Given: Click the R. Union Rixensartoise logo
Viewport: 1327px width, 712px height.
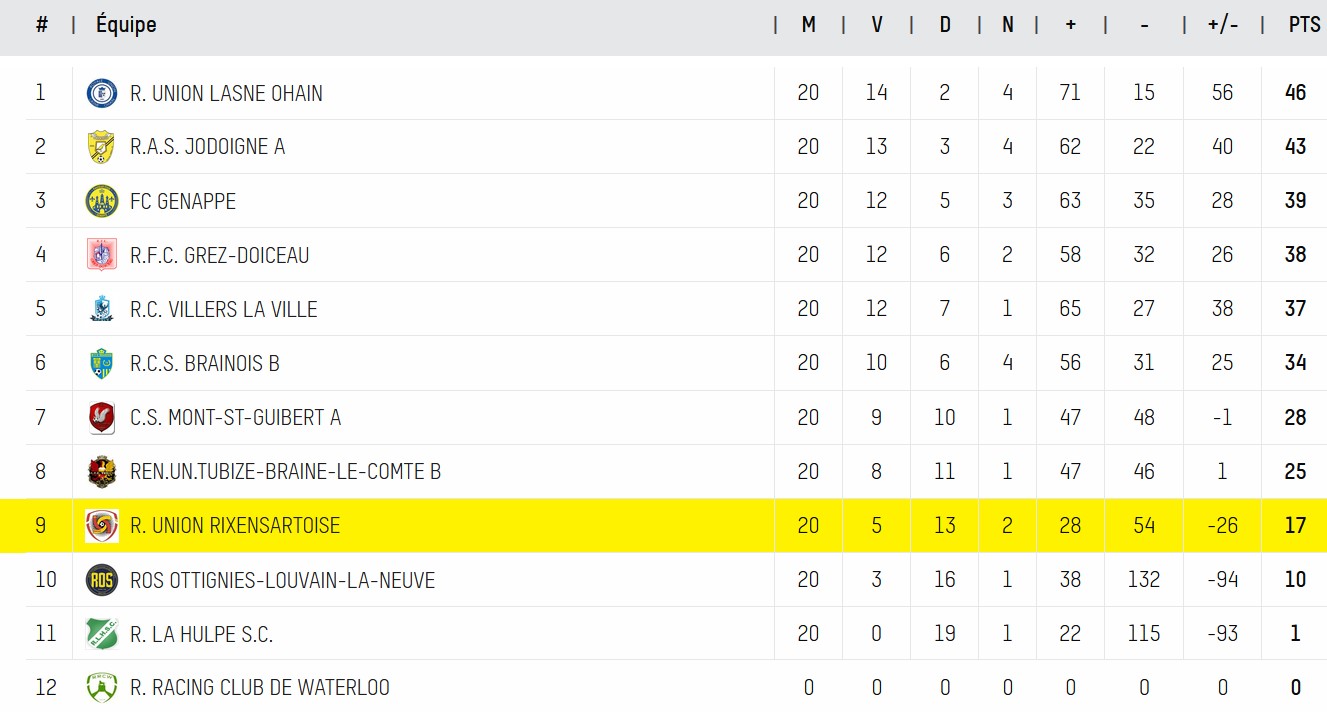Looking at the screenshot, I should (101, 525).
